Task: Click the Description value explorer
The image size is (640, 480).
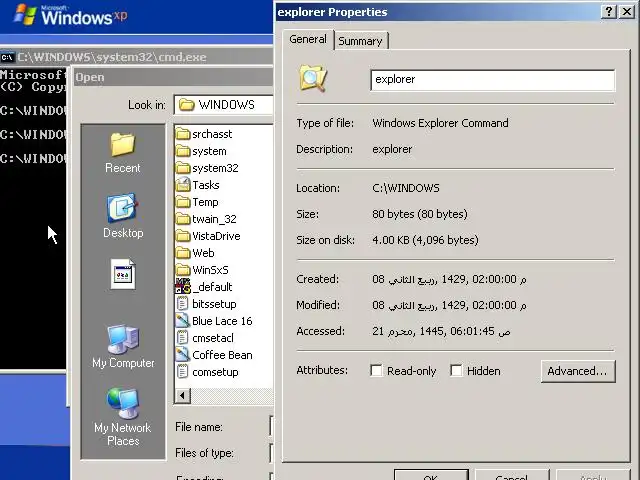Action: point(392,149)
